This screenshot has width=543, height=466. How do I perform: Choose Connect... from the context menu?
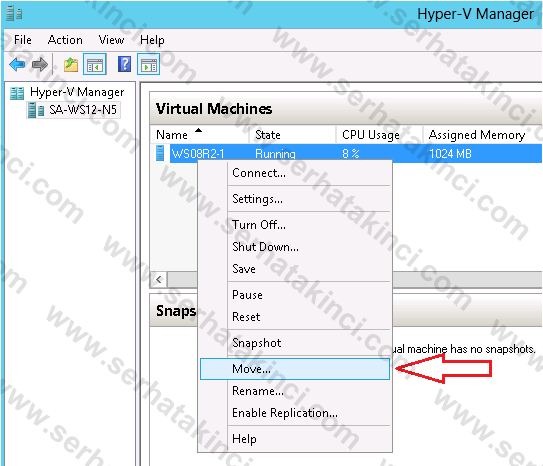pyautogui.click(x=295, y=173)
